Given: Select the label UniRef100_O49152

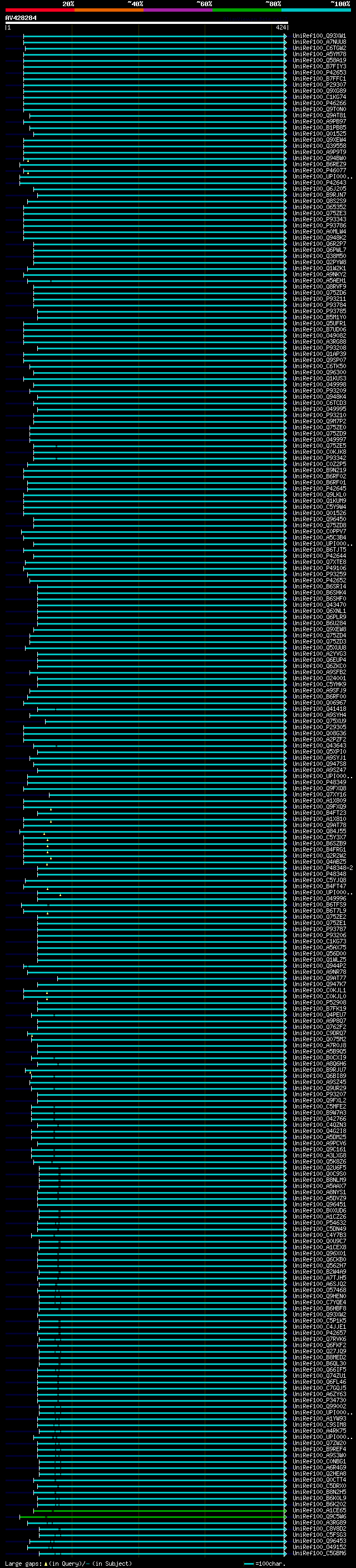Looking at the screenshot, I should pyautogui.click(x=319, y=1547).
